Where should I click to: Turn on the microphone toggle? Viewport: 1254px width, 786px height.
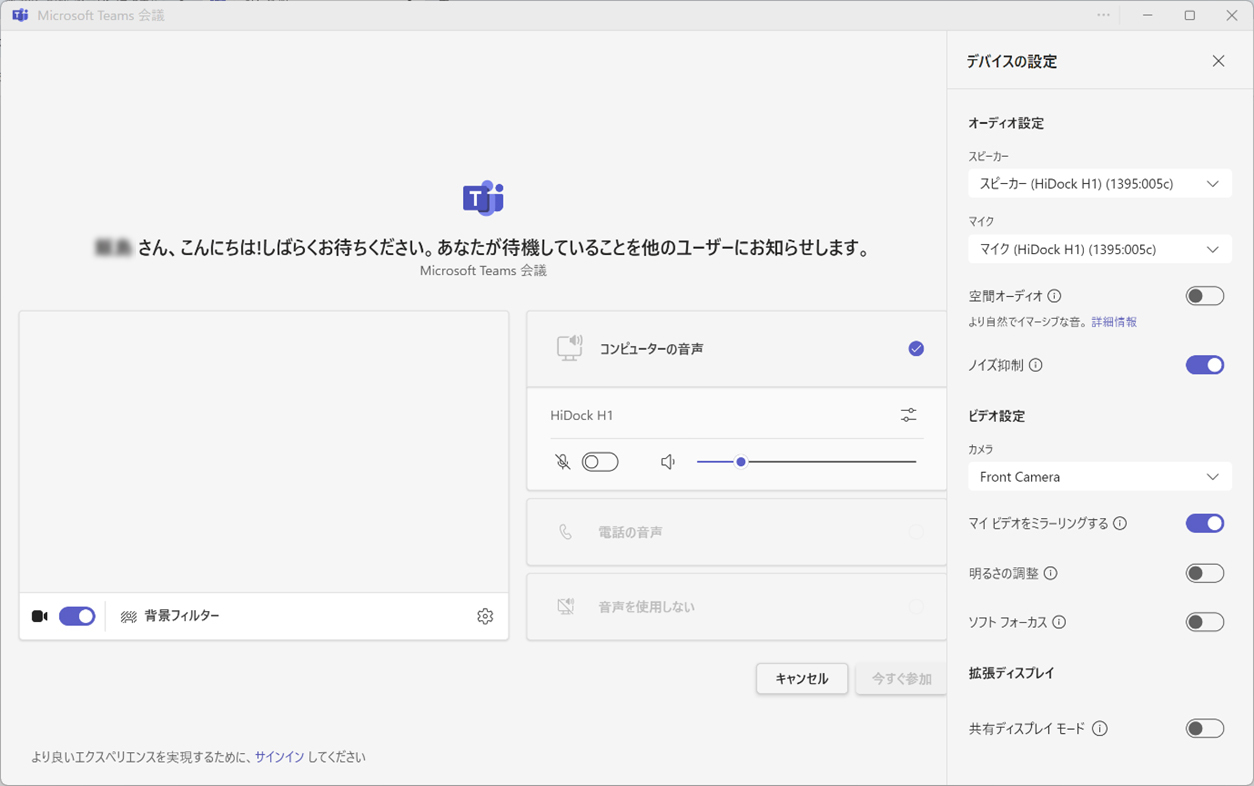click(x=600, y=462)
